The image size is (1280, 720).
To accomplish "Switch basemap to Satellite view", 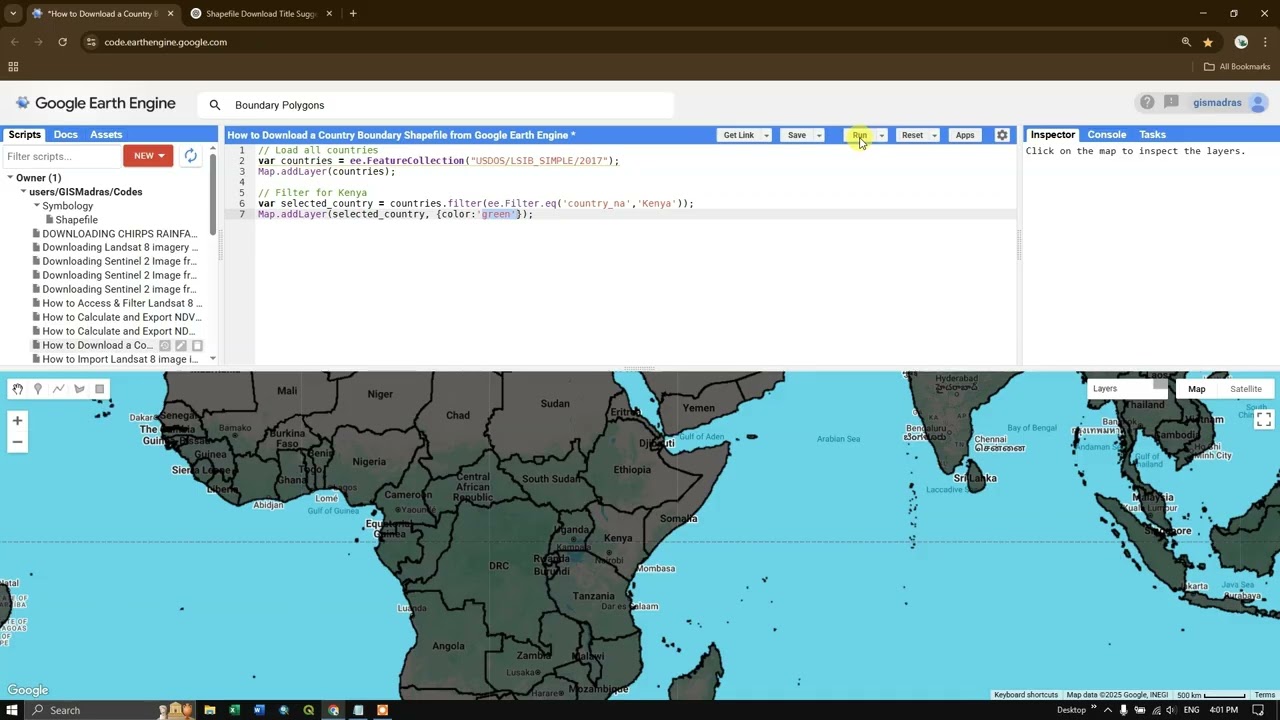I will pos(1246,389).
